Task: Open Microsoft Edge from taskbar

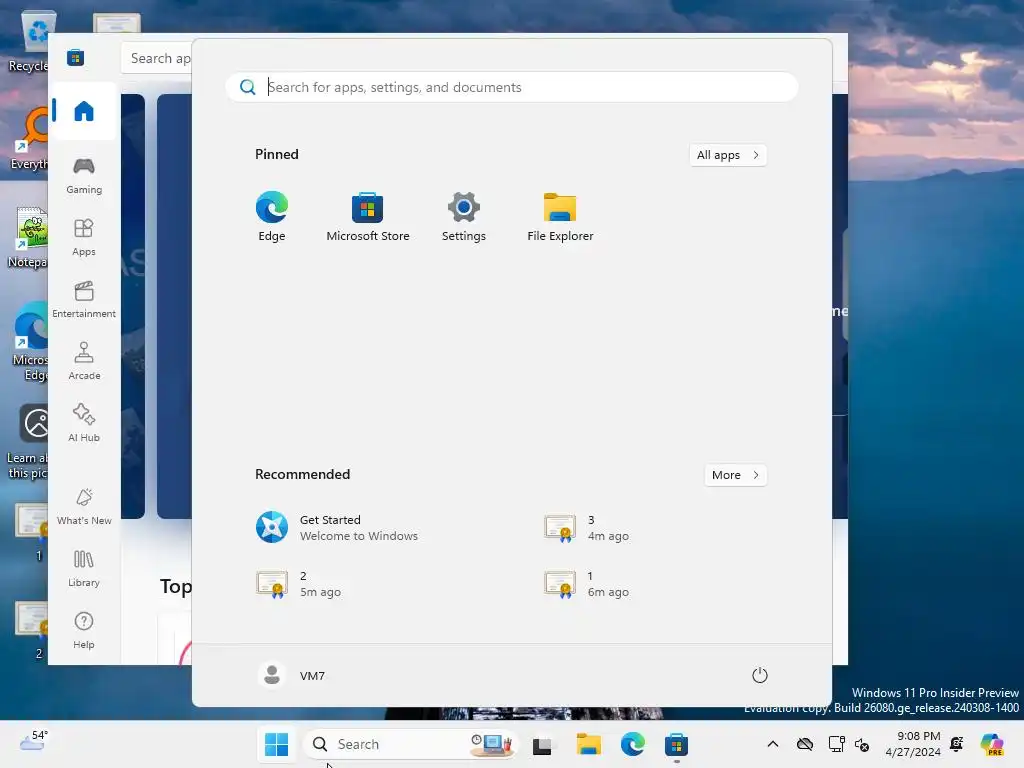Action: click(632, 744)
